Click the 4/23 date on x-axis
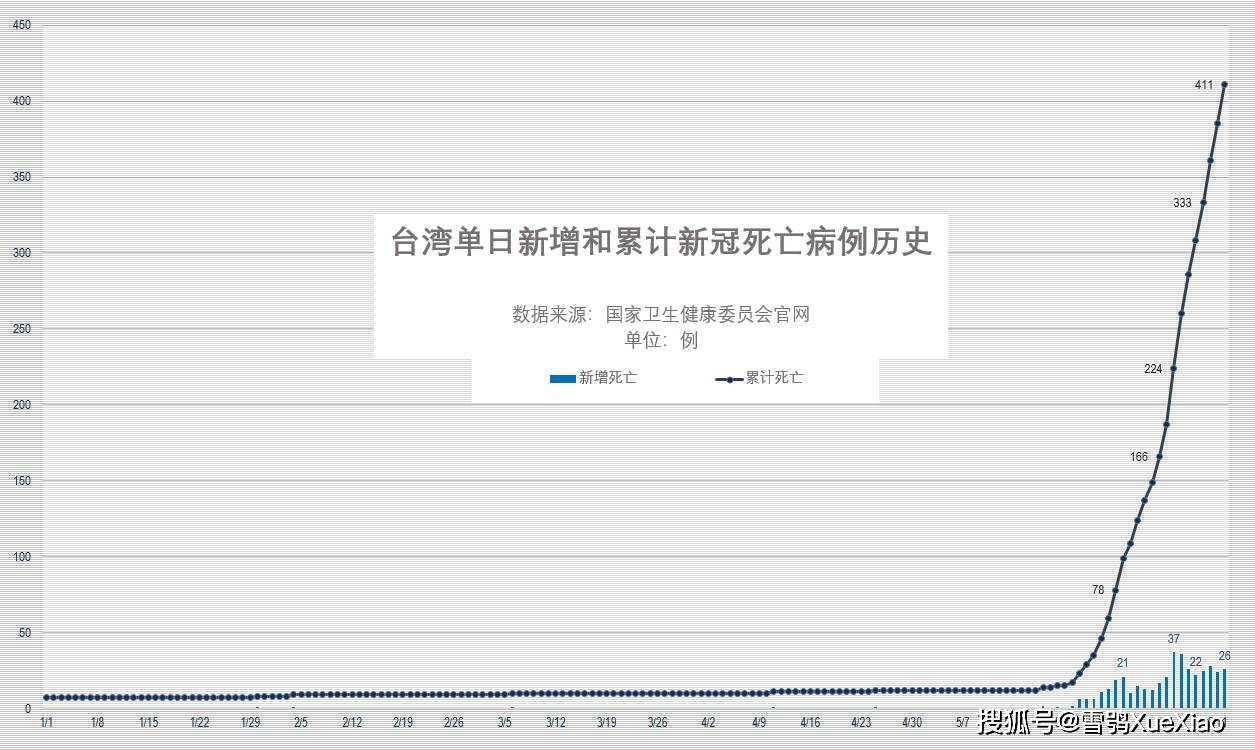This screenshot has height=750, width=1255. [861, 722]
